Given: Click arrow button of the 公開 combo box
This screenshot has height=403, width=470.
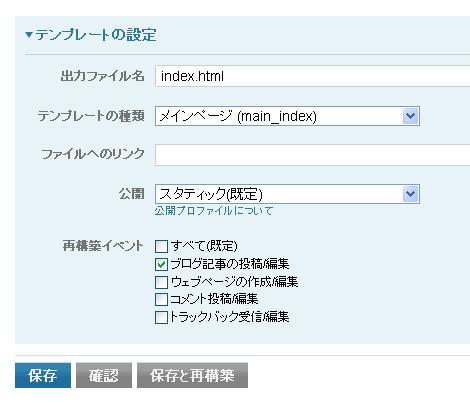Looking at the screenshot, I should (410, 194).
